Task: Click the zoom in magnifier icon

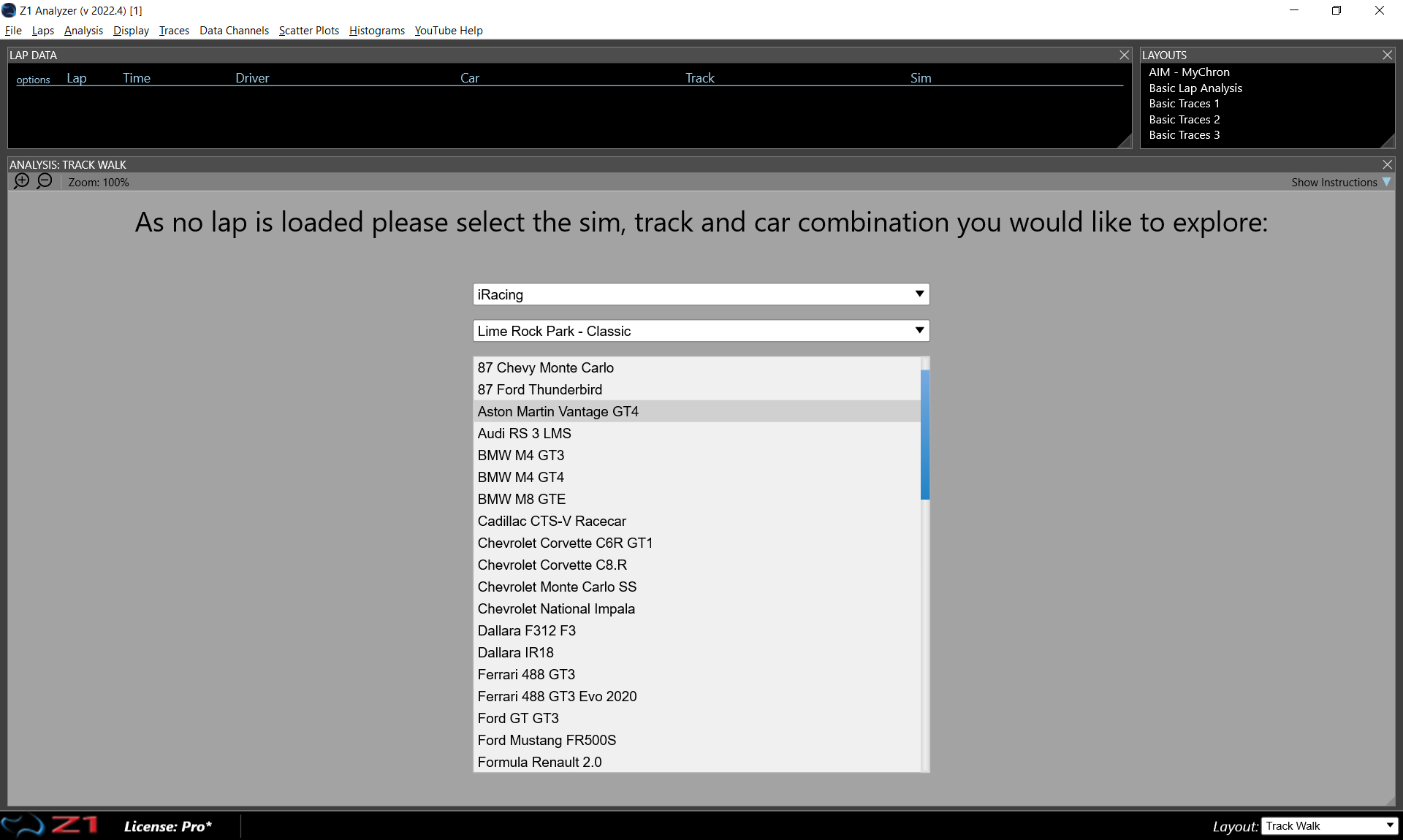Action: click(22, 181)
